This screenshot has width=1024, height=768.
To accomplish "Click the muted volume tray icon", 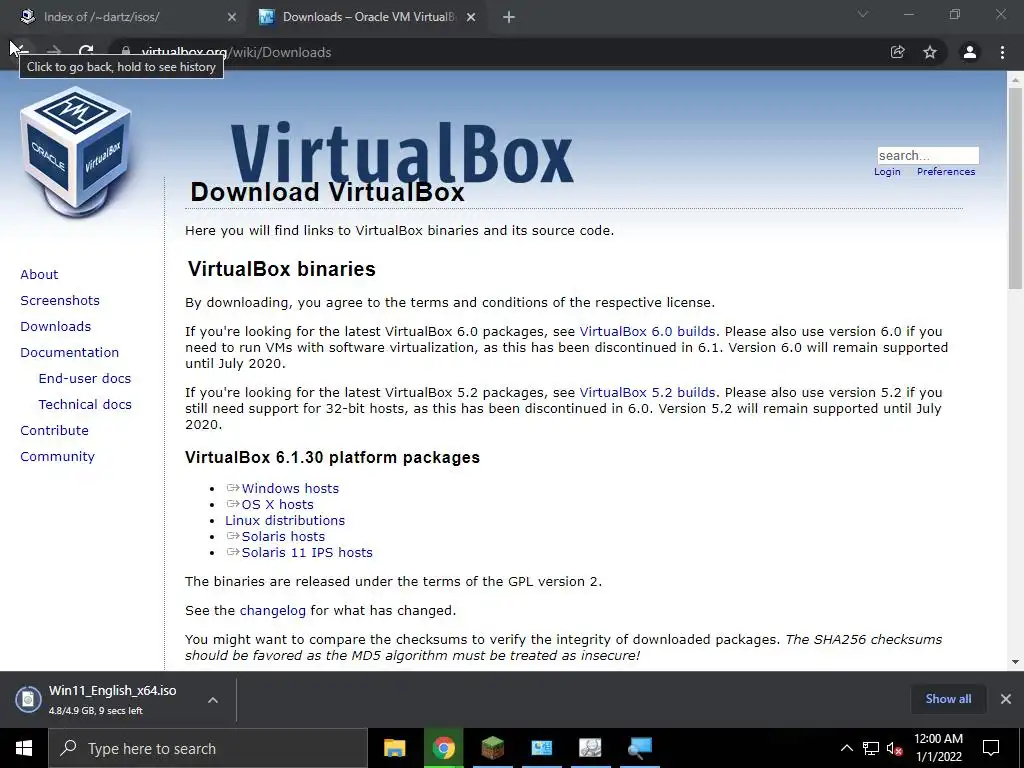I will (x=894, y=748).
